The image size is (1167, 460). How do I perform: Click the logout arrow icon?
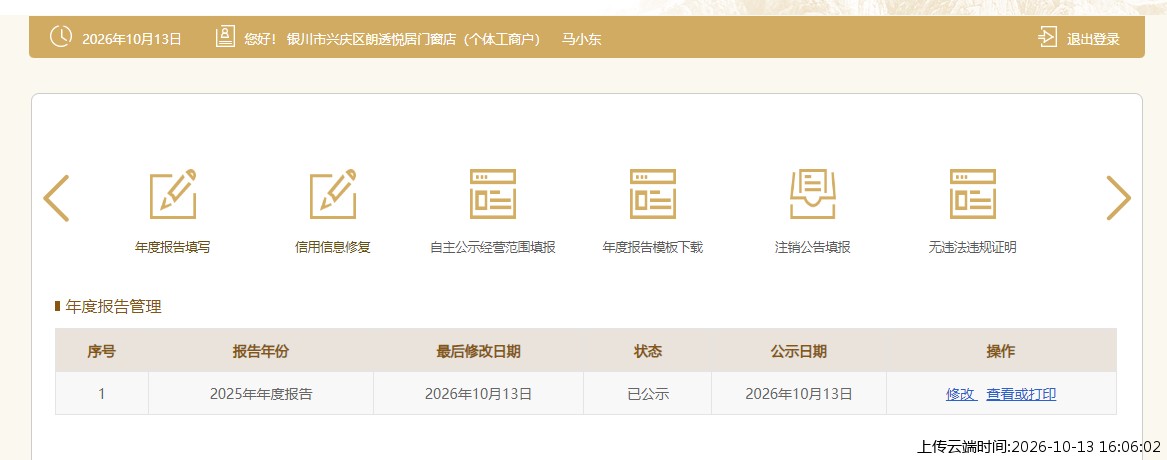click(x=1048, y=37)
